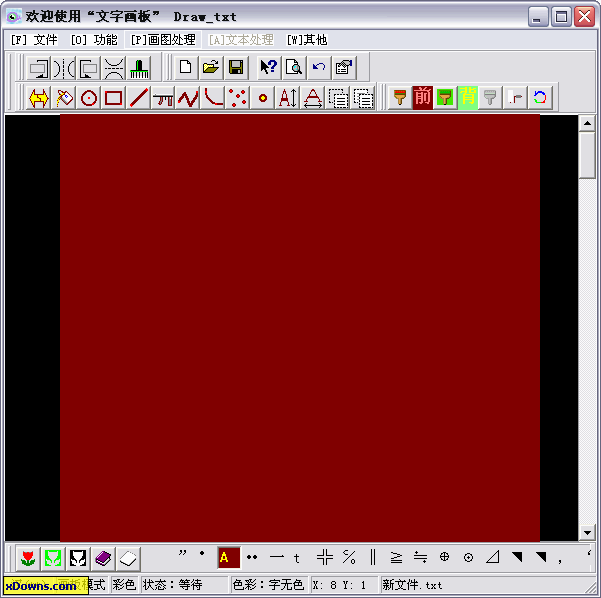Select the circle drawing tool
This screenshot has height=598, width=601.
click(89, 98)
